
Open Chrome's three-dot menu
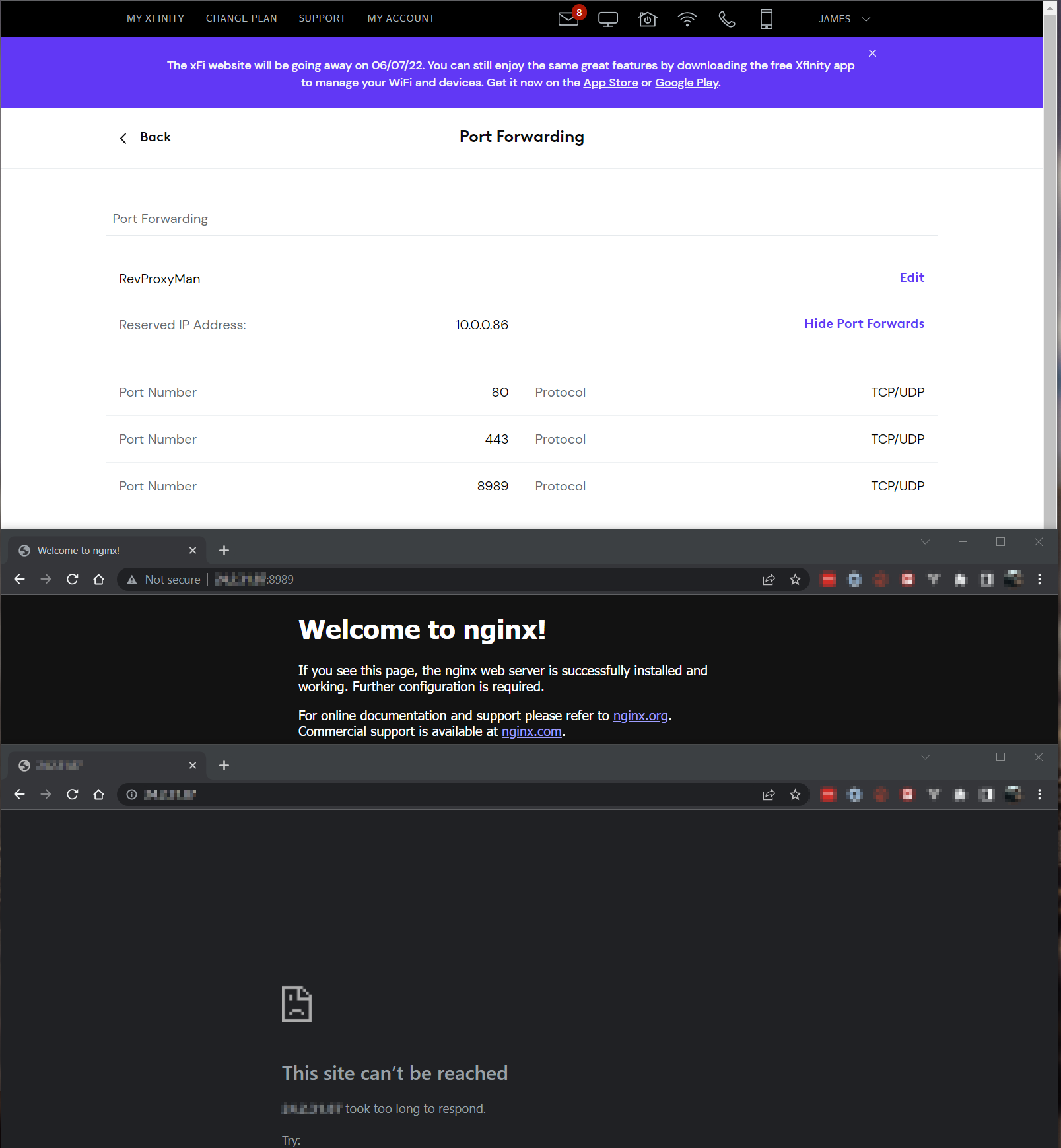tap(1040, 579)
